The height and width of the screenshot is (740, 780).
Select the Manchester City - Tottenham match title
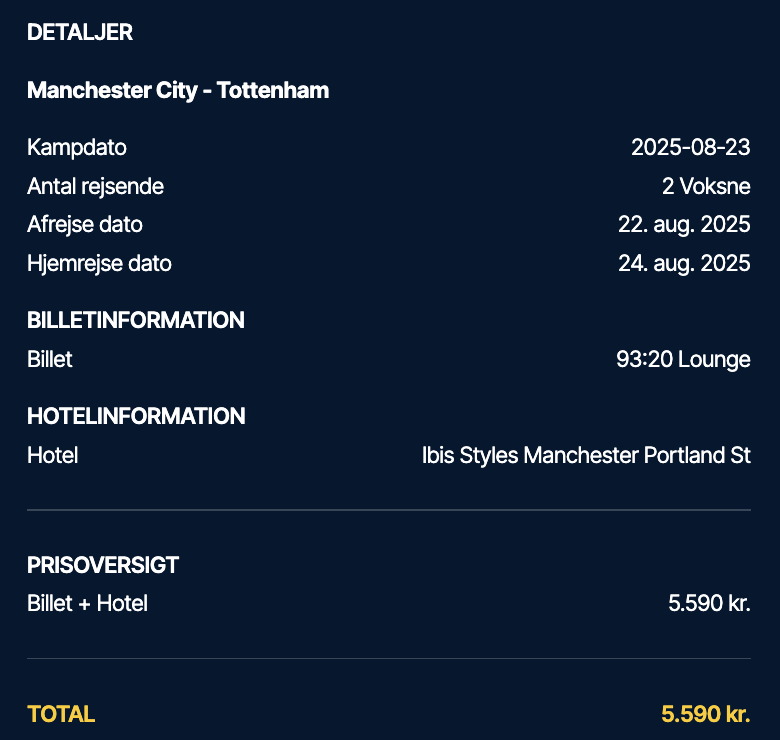click(x=178, y=91)
